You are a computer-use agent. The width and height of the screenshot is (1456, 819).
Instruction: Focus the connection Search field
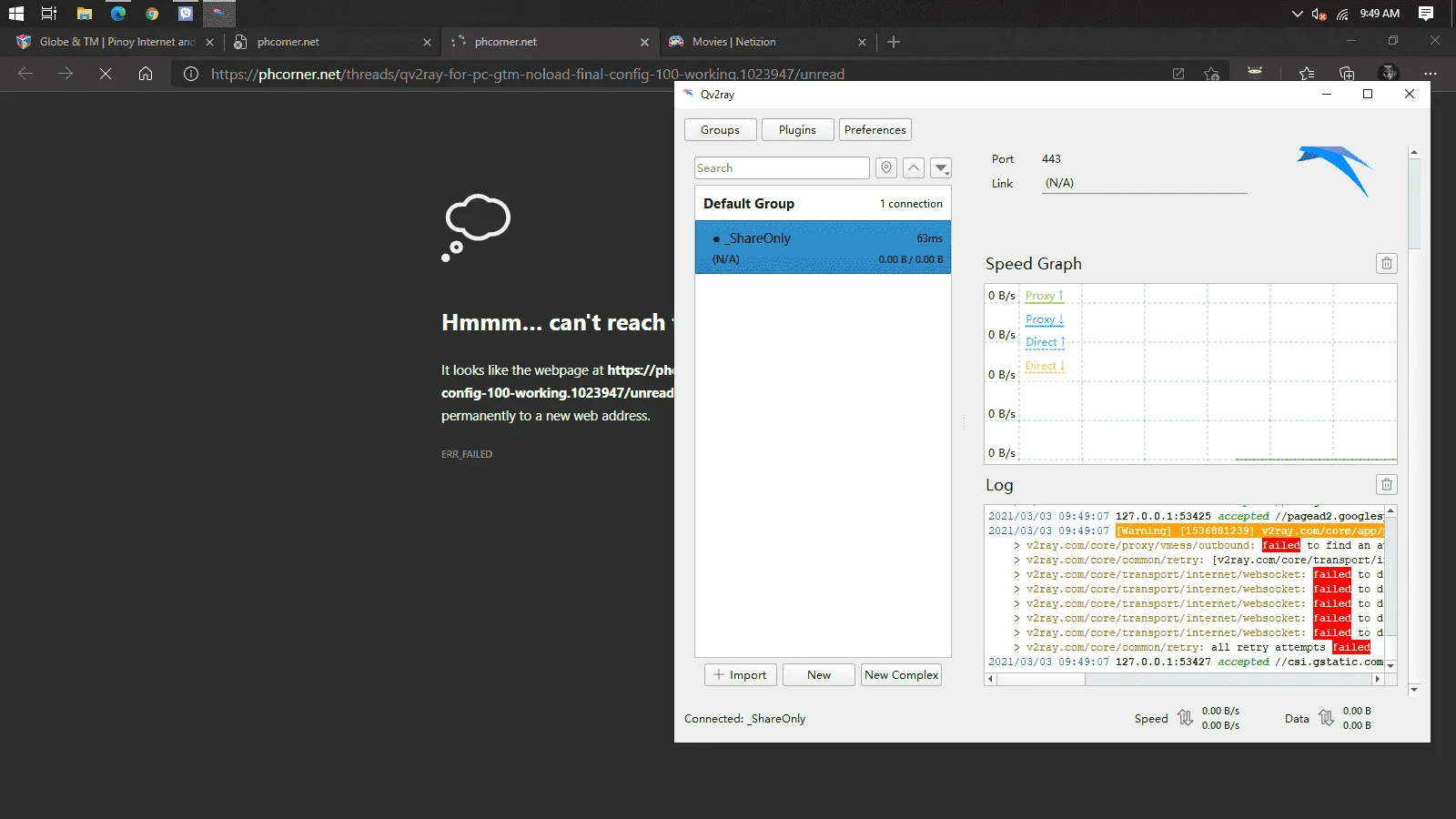(782, 168)
